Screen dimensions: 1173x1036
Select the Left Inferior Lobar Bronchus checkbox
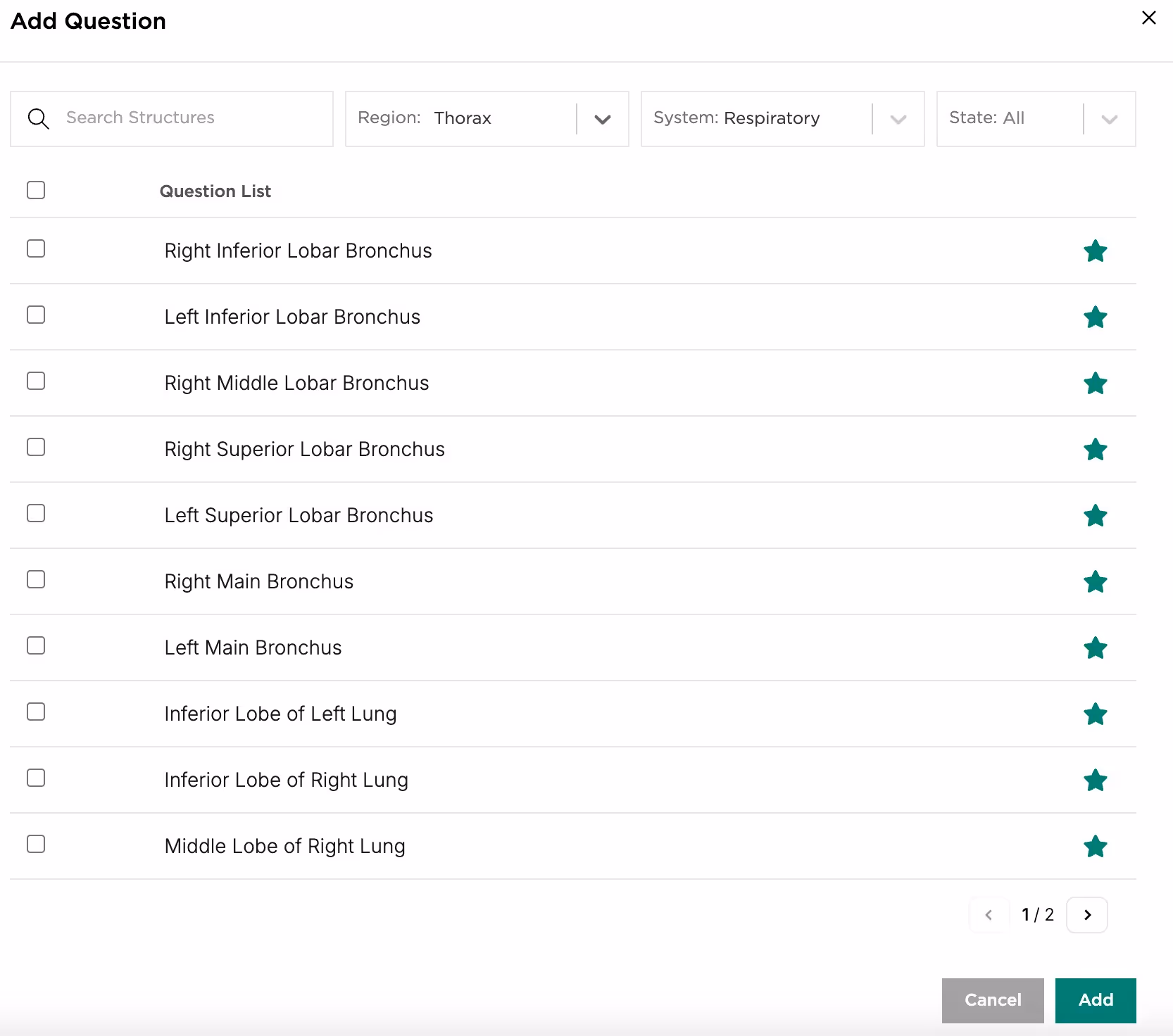pos(36,315)
